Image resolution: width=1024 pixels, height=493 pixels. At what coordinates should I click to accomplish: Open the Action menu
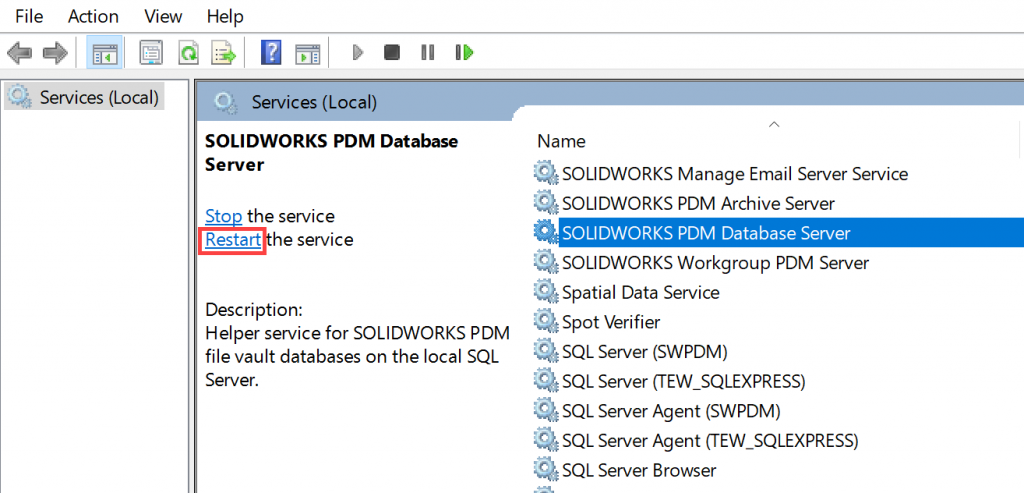pyautogui.click(x=93, y=16)
